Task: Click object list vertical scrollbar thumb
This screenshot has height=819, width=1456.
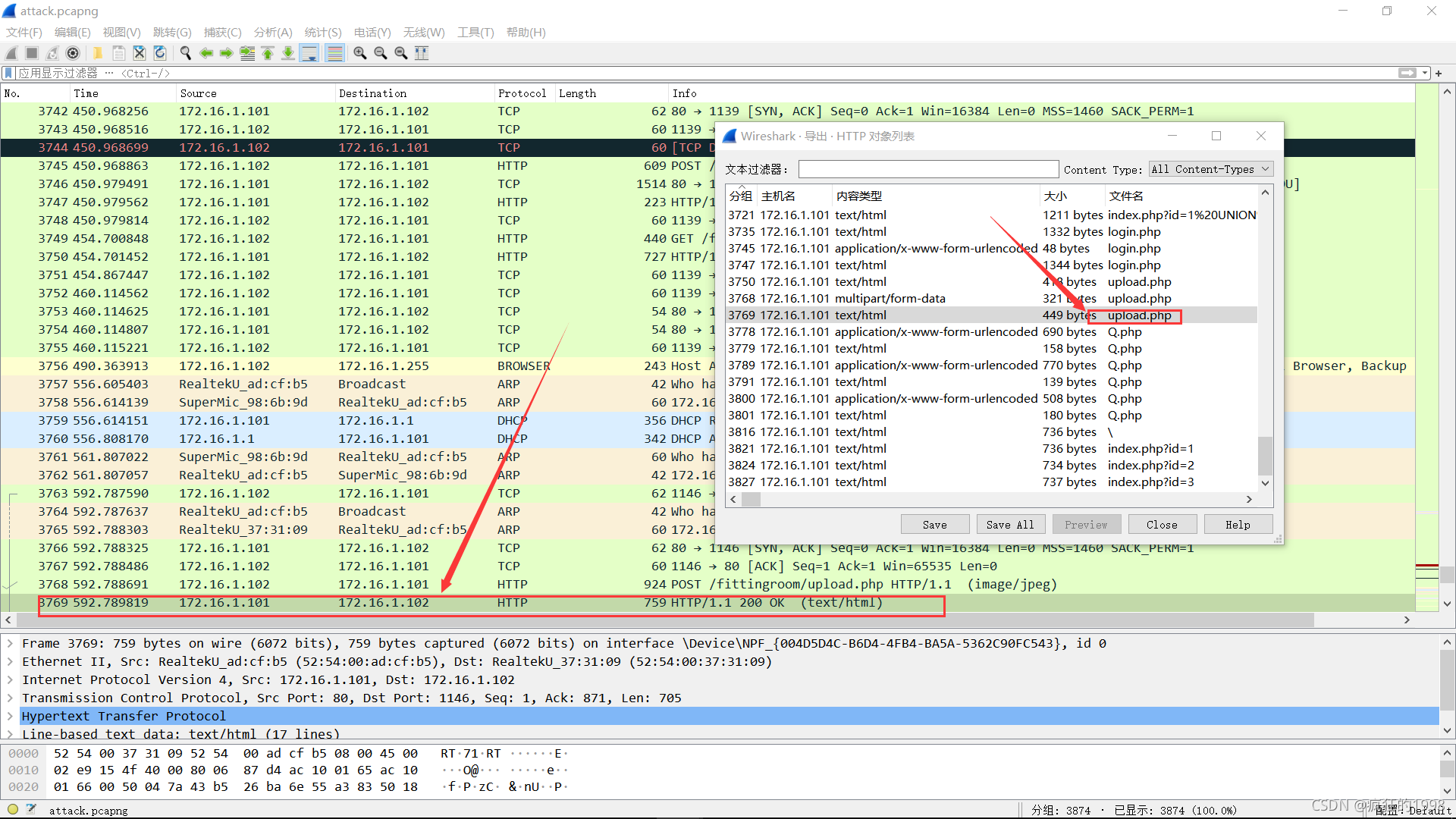Action: pos(1265,455)
